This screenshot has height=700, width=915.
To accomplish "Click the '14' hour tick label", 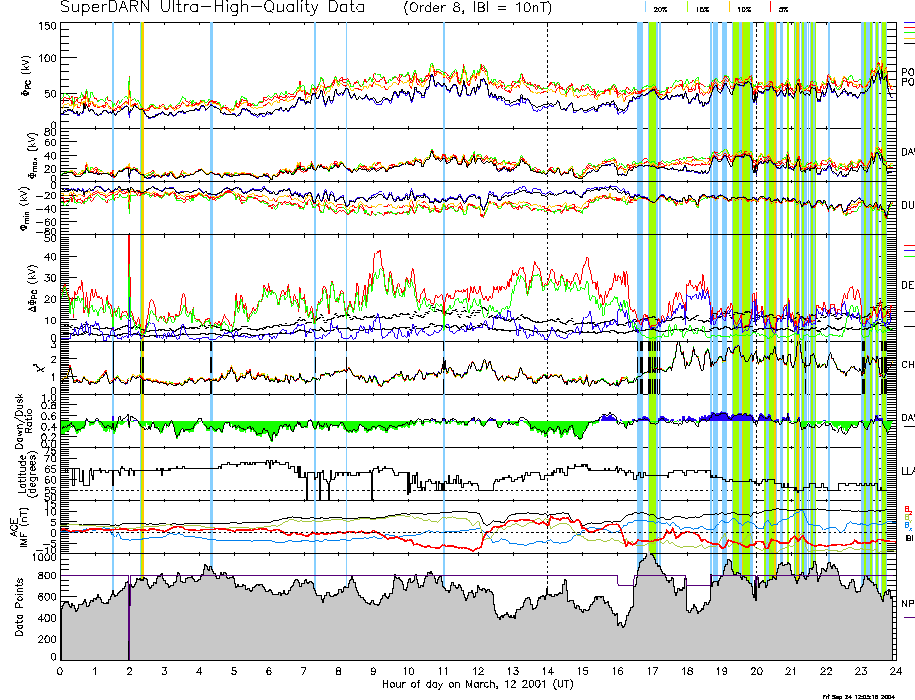I will click(x=547, y=671).
